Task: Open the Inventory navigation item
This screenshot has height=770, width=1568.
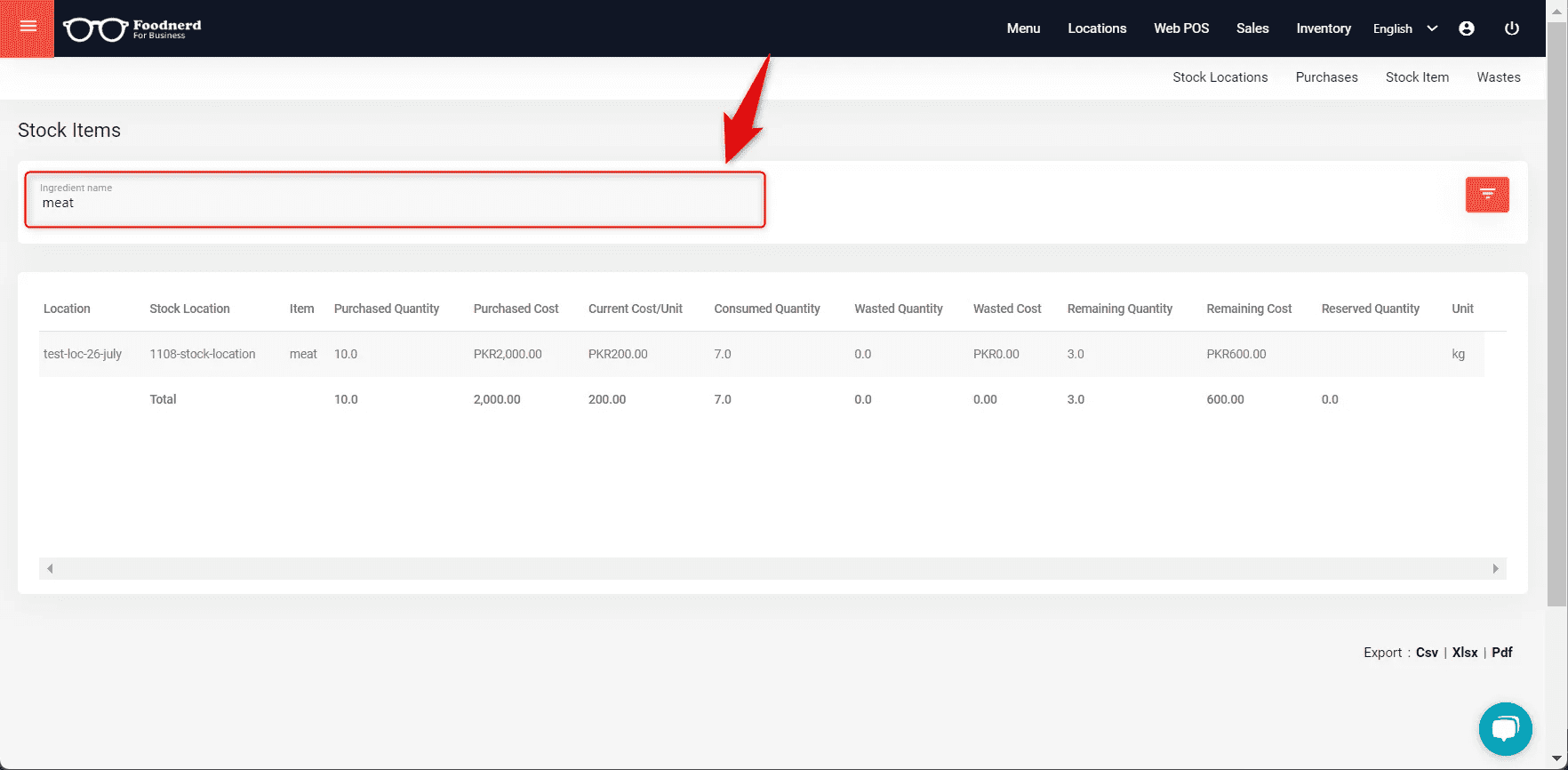Action: click(1324, 28)
